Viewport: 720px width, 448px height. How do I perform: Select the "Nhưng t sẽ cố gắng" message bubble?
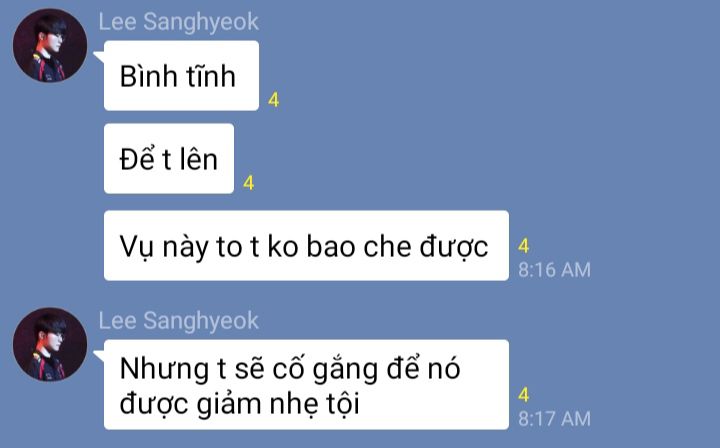click(306, 385)
